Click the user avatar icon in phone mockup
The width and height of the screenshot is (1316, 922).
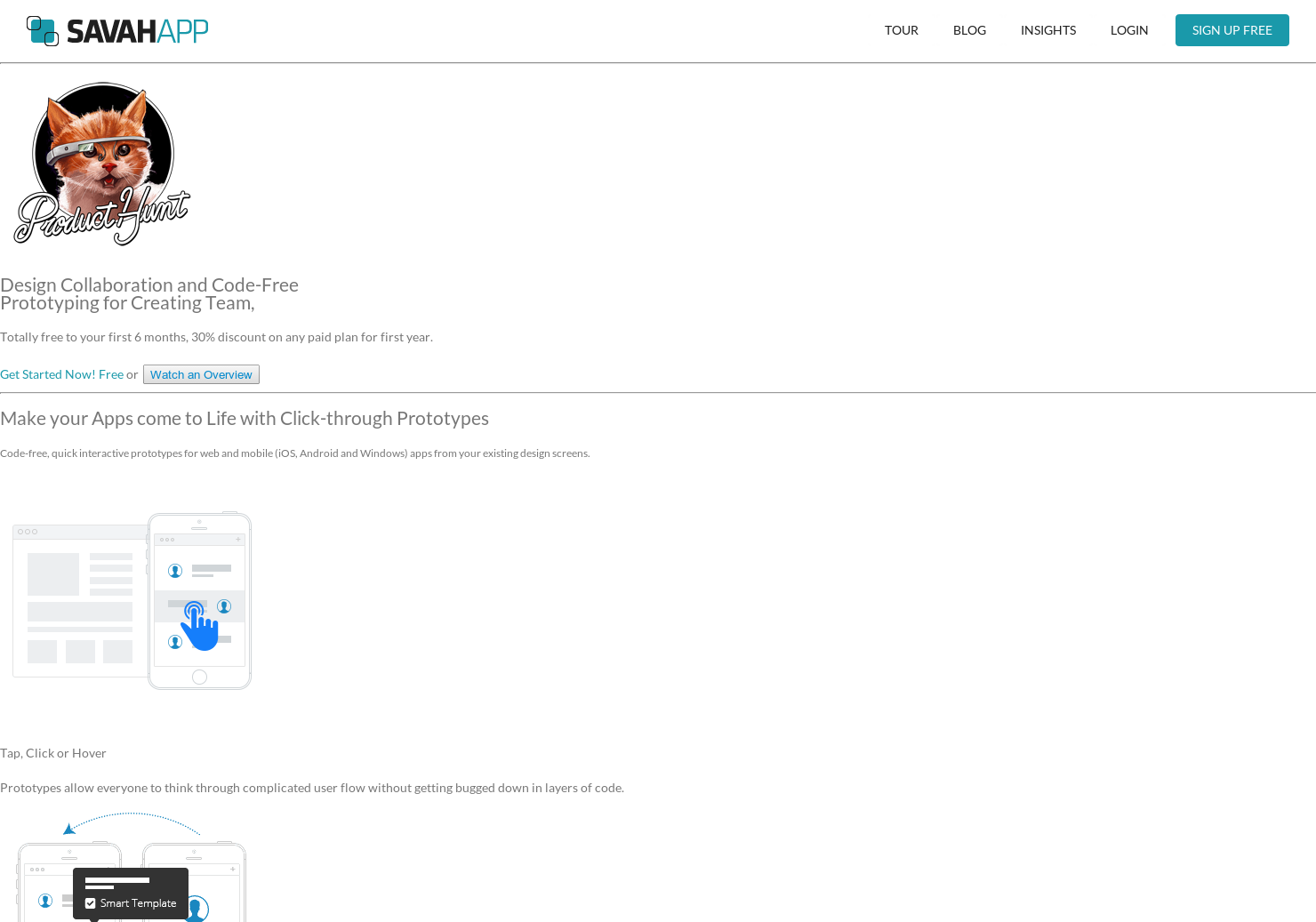coord(175,570)
